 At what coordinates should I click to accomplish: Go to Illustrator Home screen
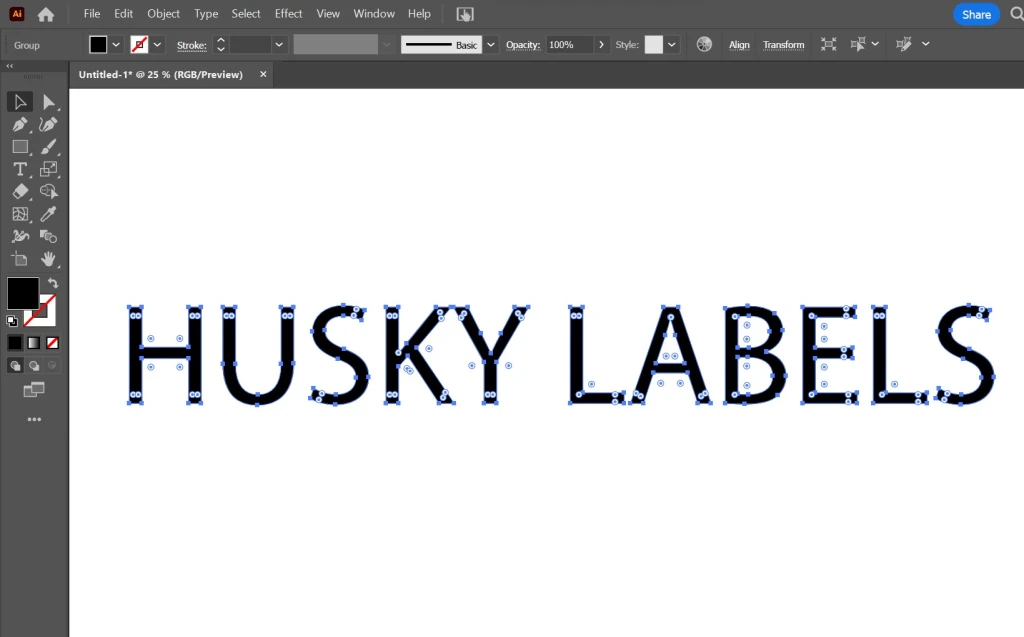46,14
